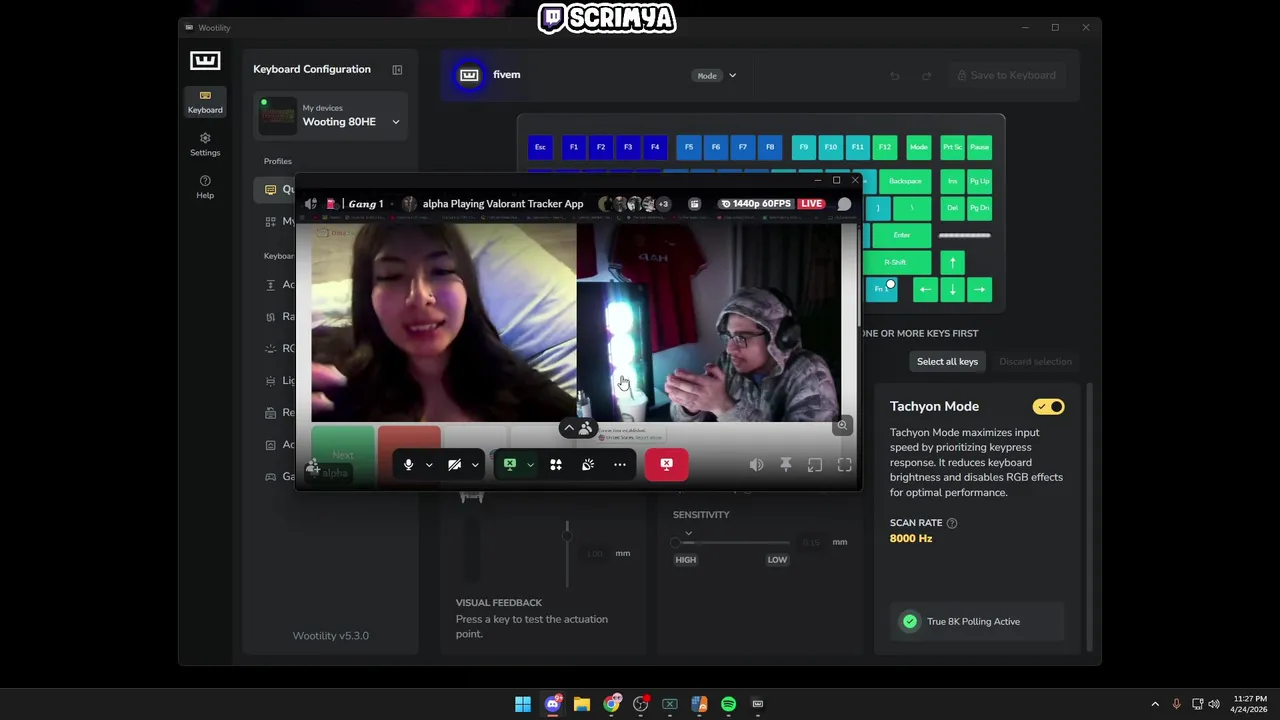Click the 8000 Hz scan rate value

911,538
